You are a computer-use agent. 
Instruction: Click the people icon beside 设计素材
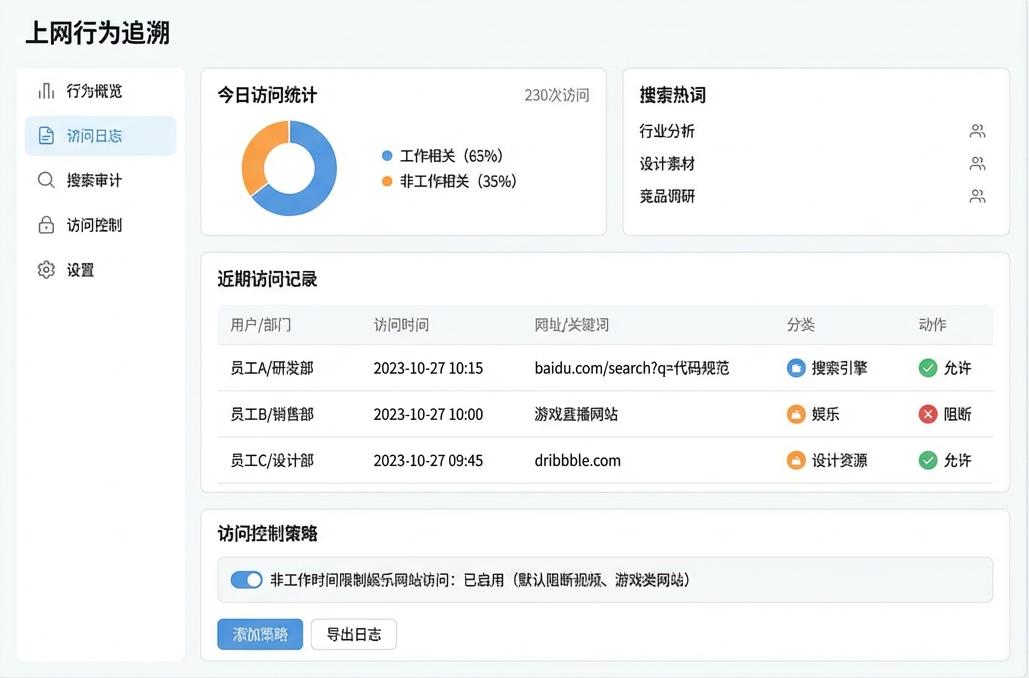click(x=977, y=163)
